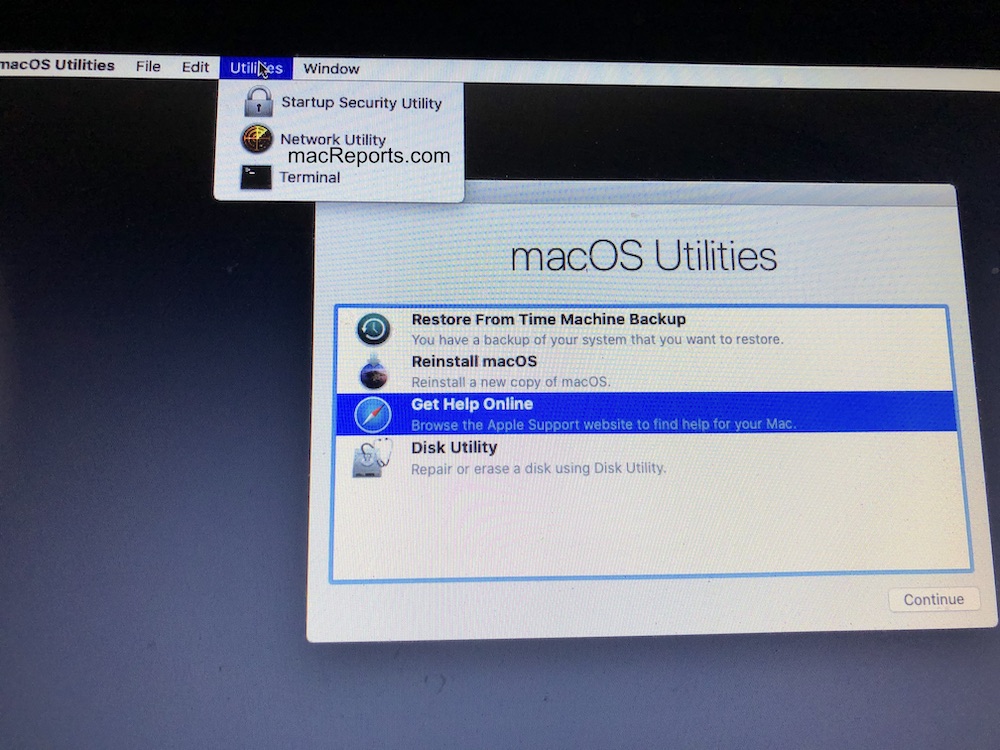Select the Disk Utility option

[x=645, y=457]
